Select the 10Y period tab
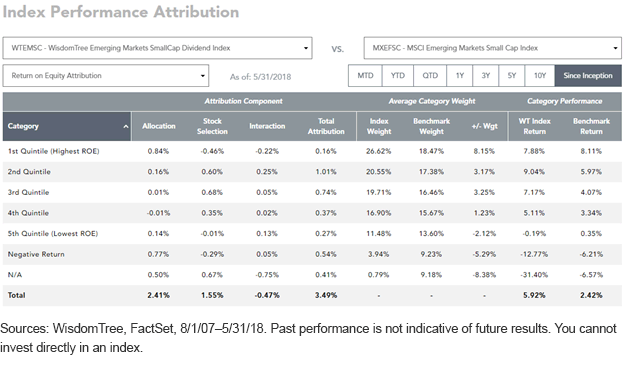Screen dimensions: 624x366 tap(540, 76)
